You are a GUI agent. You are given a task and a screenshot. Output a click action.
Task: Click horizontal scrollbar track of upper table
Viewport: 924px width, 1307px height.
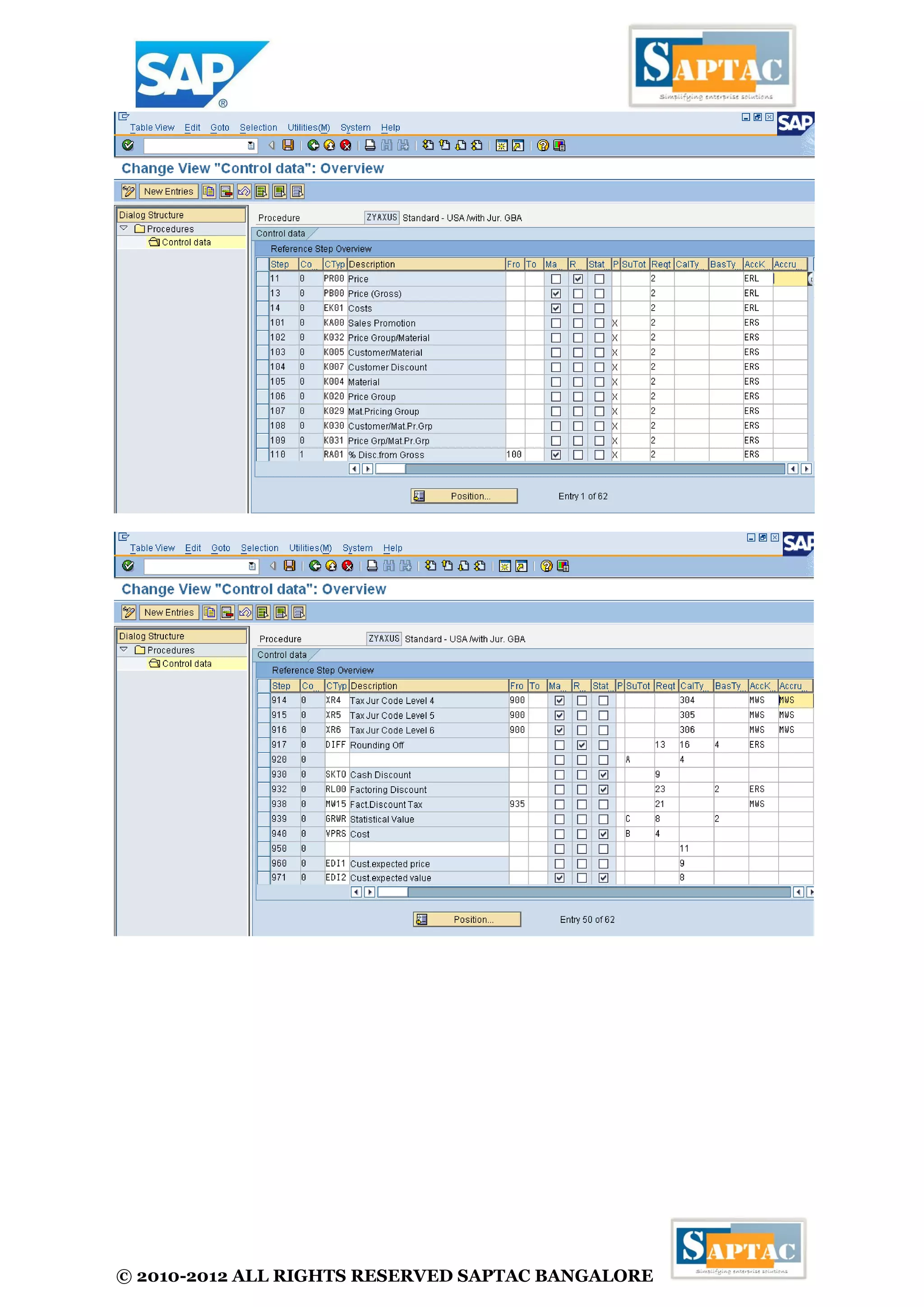click(595, 469)
